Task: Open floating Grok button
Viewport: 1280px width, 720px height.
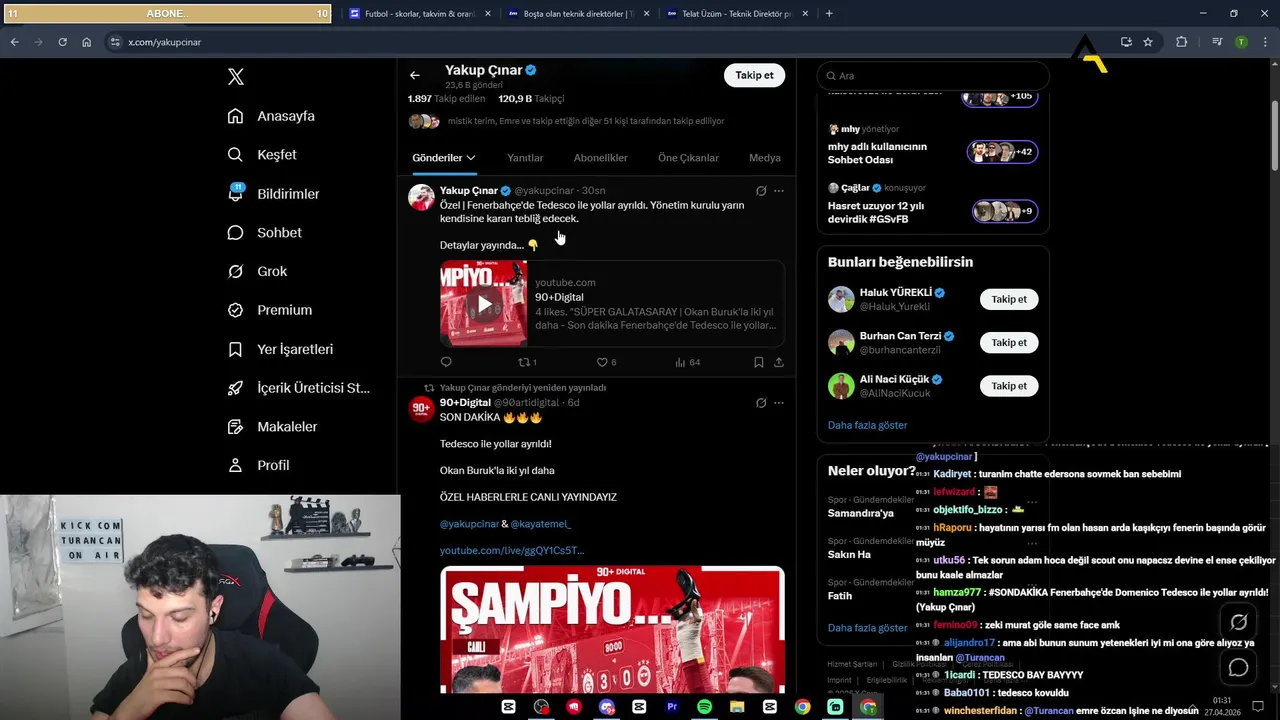Action: pos(1238,622)
